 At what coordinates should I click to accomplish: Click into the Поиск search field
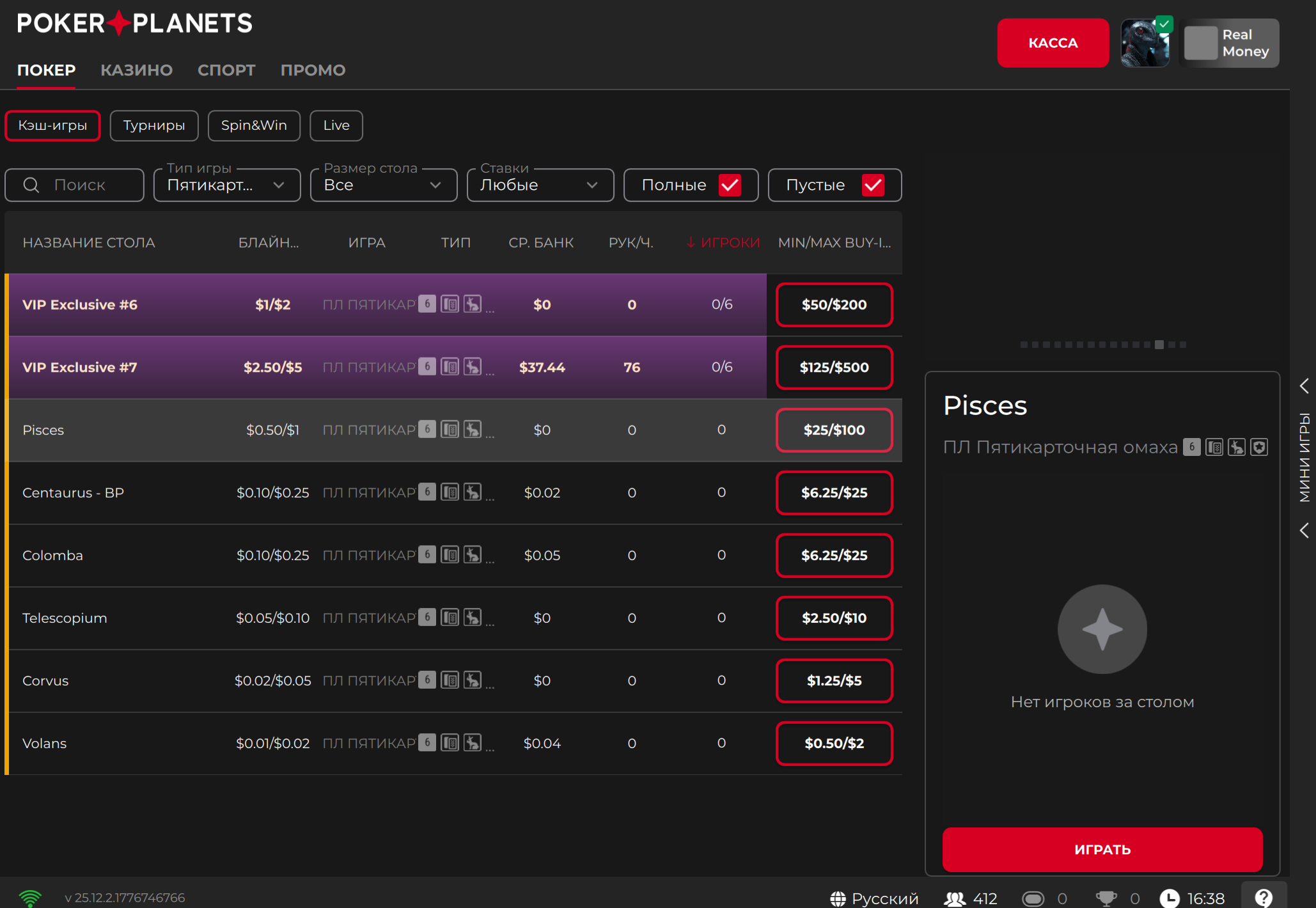click(74, 185)
